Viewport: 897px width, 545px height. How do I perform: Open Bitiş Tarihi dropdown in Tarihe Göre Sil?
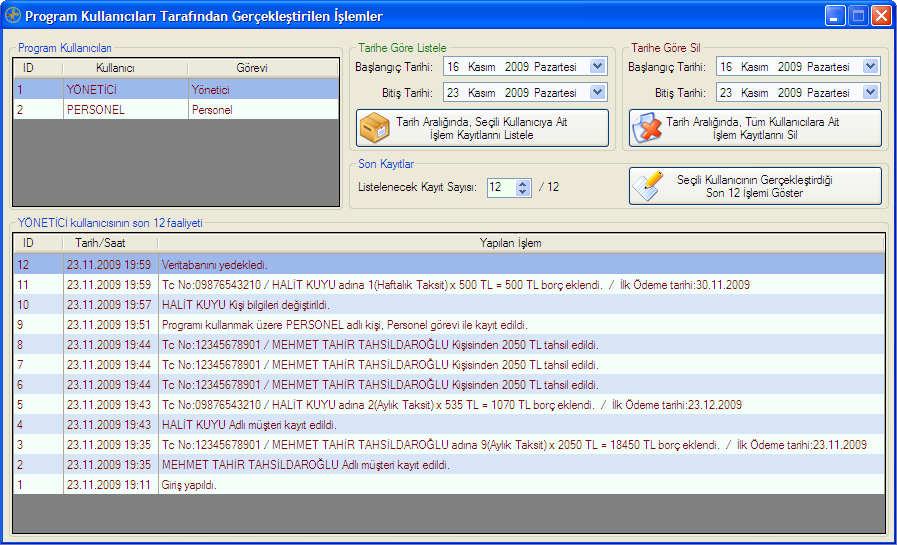(870, 92)
